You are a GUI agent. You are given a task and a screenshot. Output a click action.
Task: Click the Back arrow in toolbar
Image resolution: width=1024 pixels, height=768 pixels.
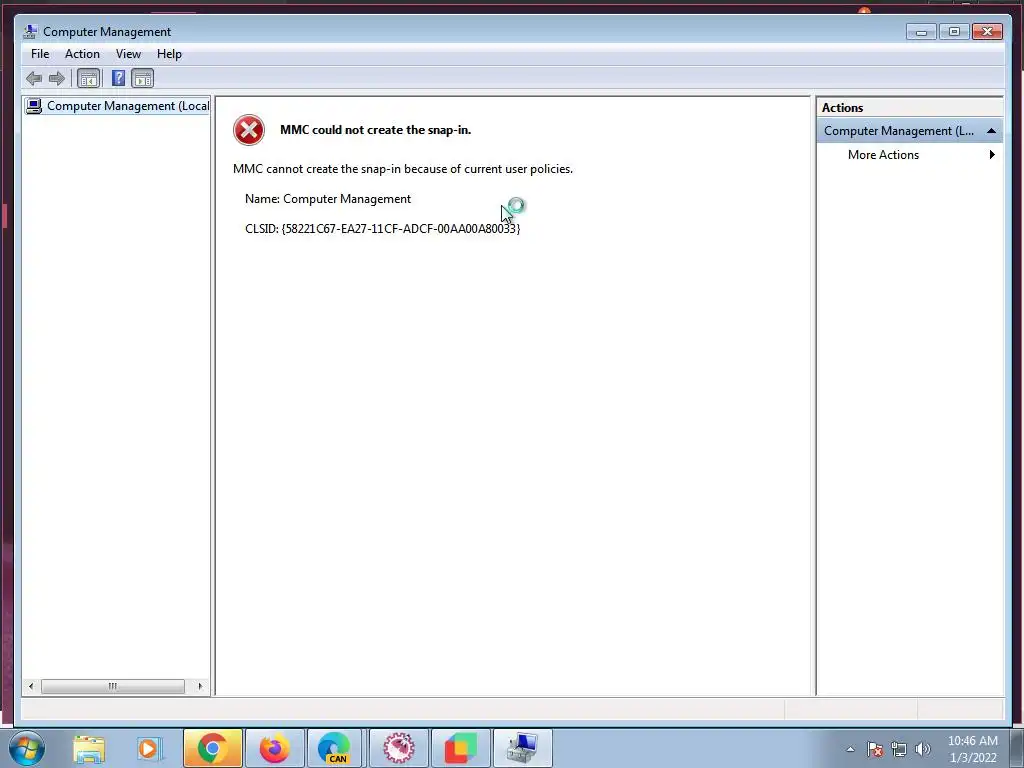(34, 79)
